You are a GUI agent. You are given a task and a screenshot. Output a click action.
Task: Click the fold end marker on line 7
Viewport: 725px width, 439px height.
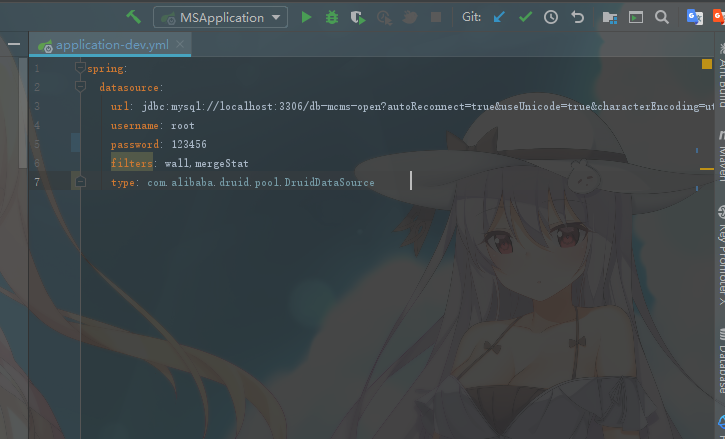point(80,182)
